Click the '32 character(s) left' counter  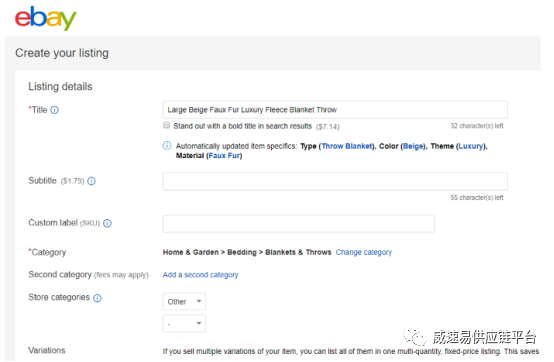477,126
